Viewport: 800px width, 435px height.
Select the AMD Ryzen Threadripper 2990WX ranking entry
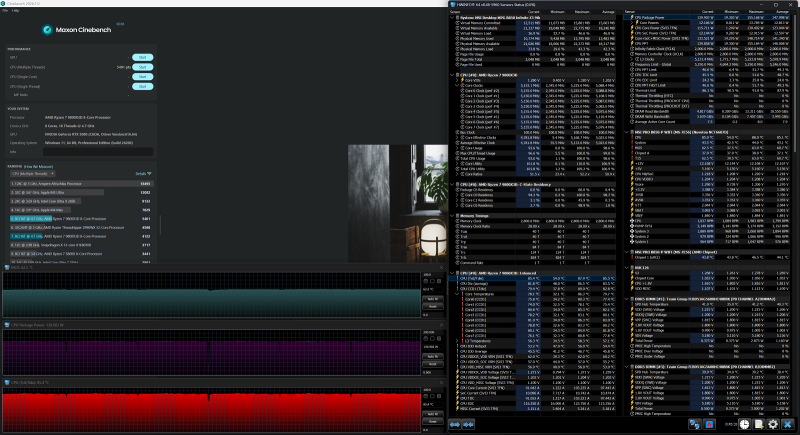(x=81, y=227)
